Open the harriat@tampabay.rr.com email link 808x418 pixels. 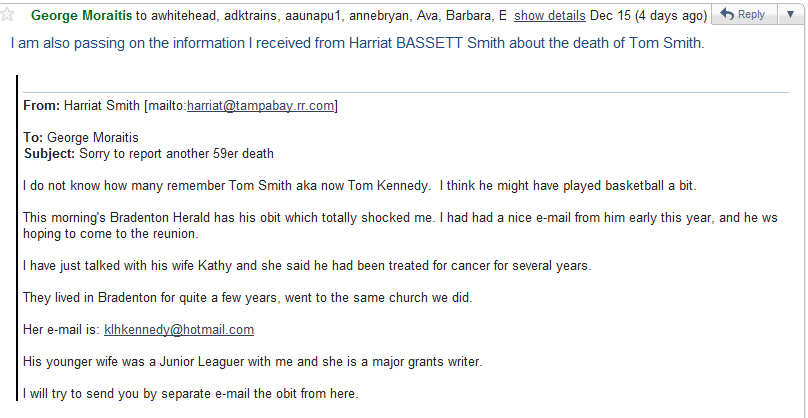(261, 106)
